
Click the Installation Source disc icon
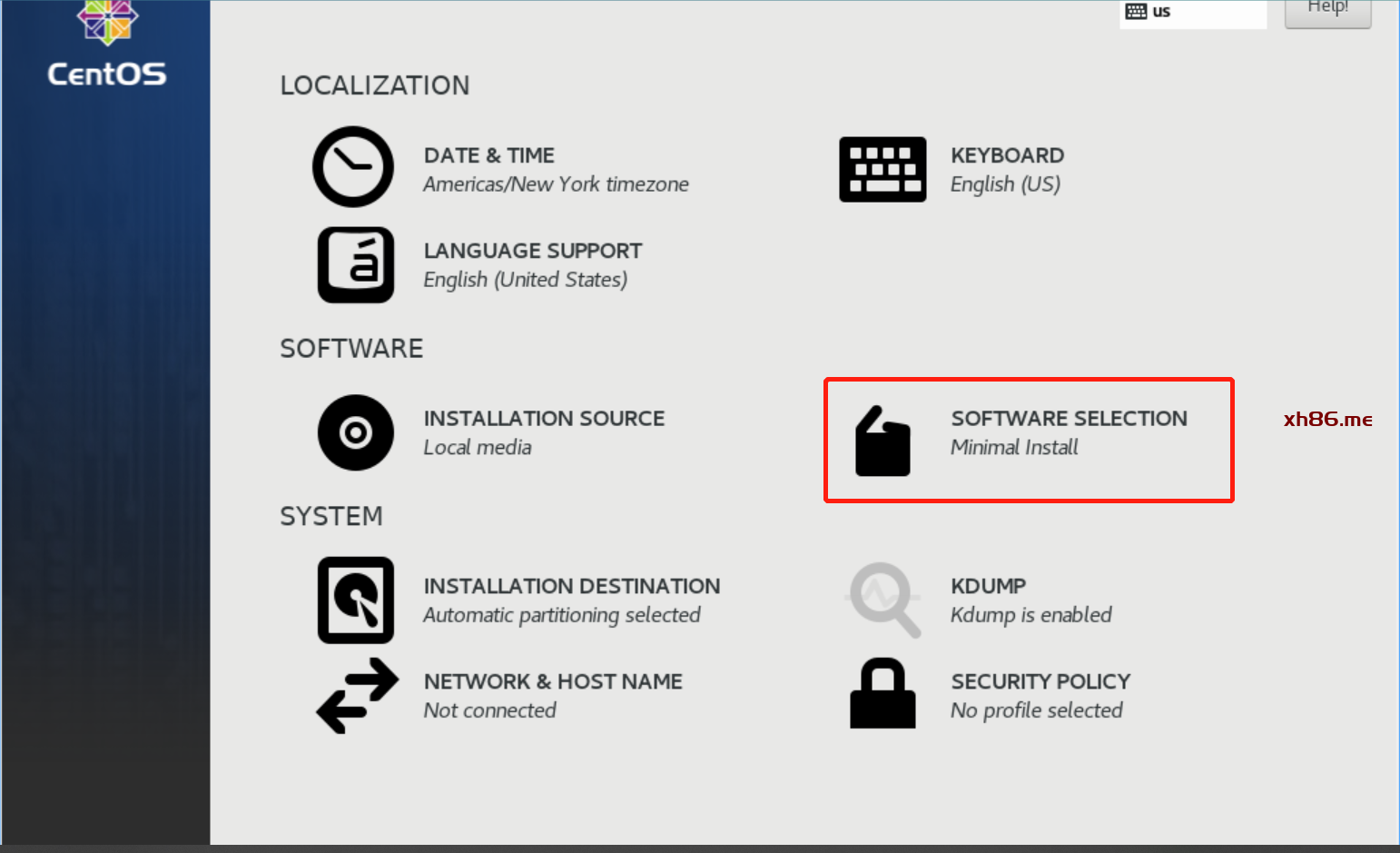click(355, 432)
